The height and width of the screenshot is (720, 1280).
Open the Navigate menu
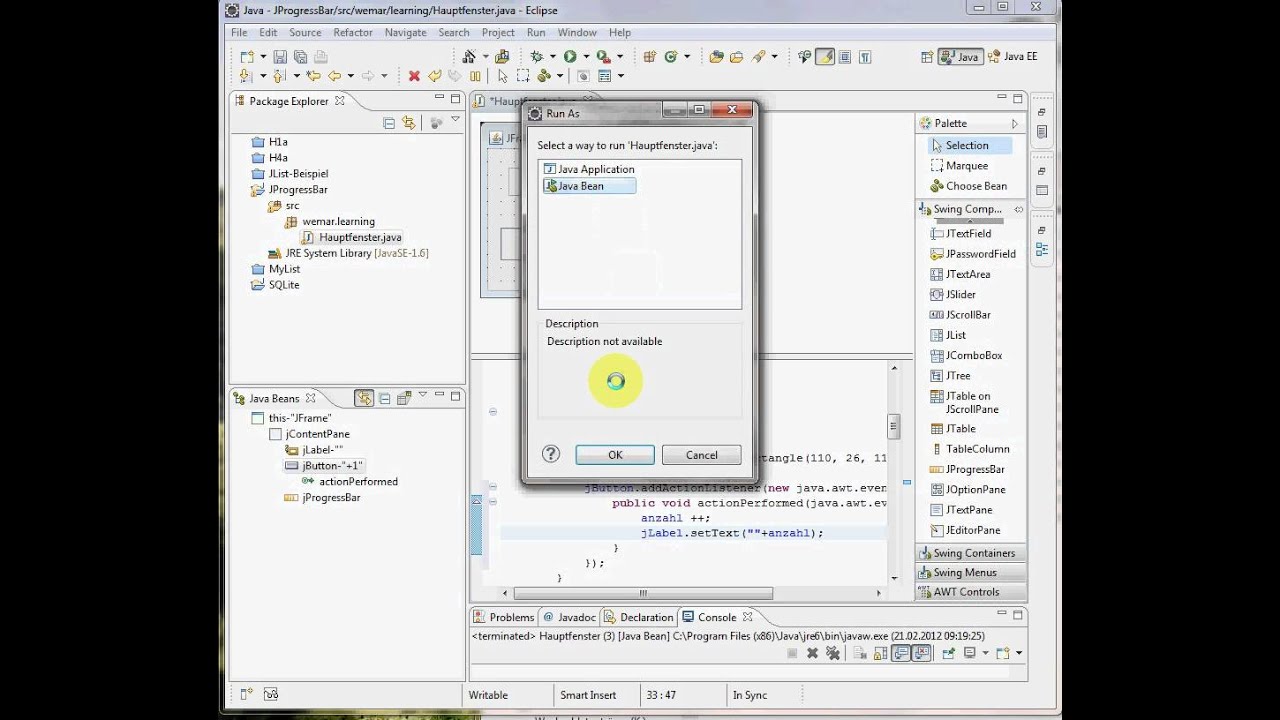click(405, 32)
